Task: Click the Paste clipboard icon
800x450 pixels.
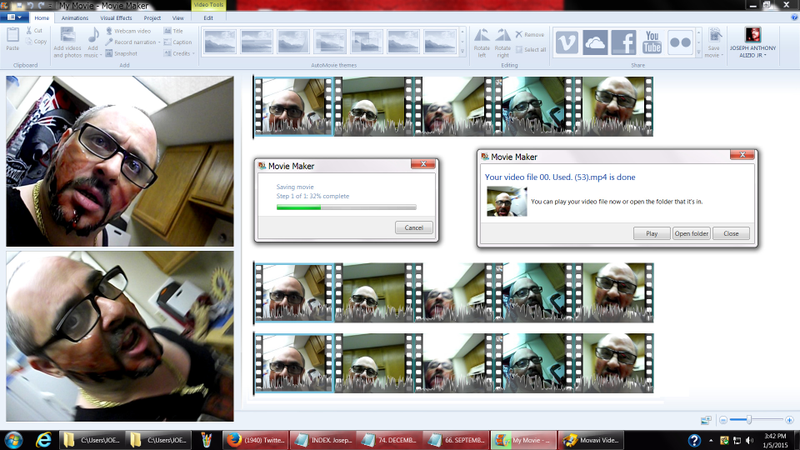Action: click(x=13, y=35)
